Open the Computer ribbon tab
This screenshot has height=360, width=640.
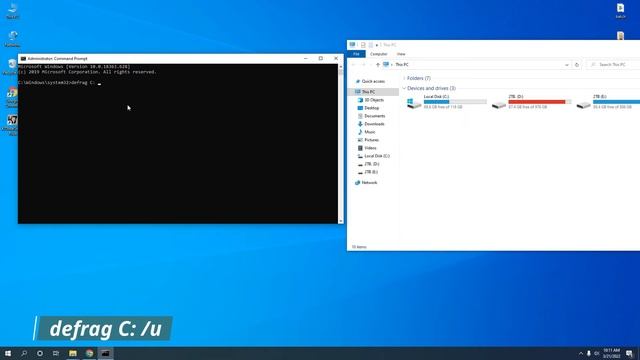pyautogui.click(x=378, y=54)
